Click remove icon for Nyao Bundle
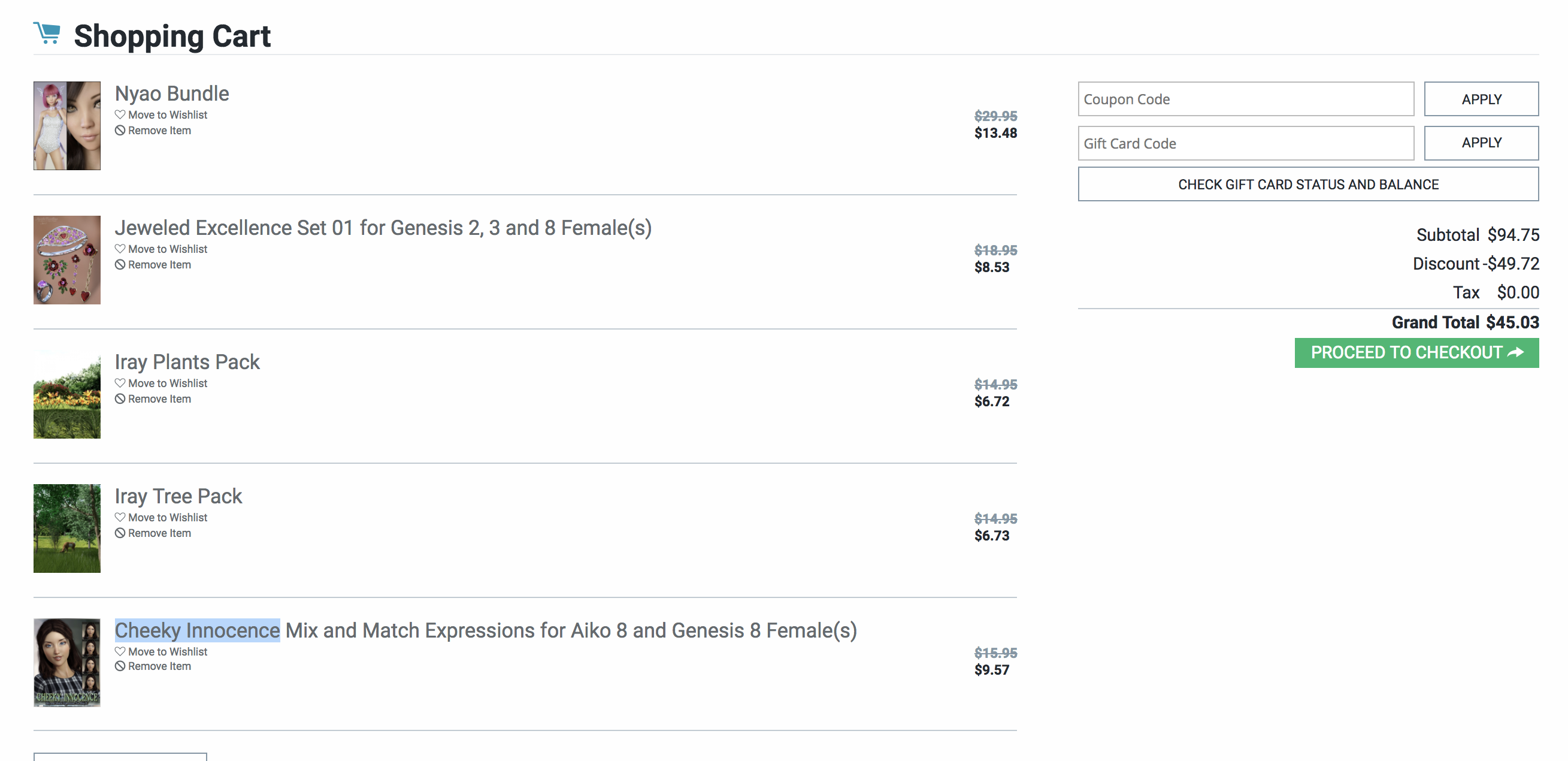 120,130
